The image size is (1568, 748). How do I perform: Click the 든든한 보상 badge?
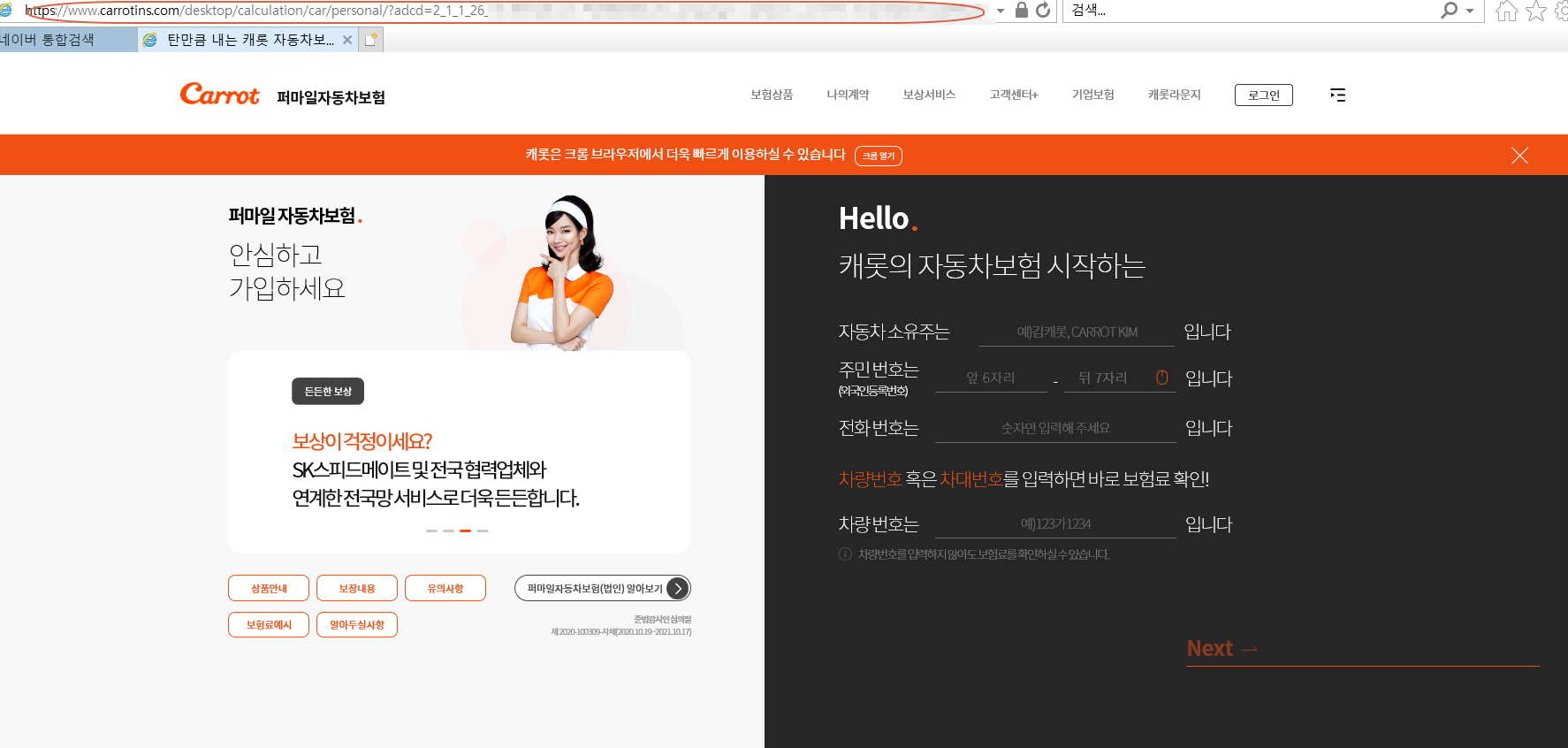click(328, 391)
